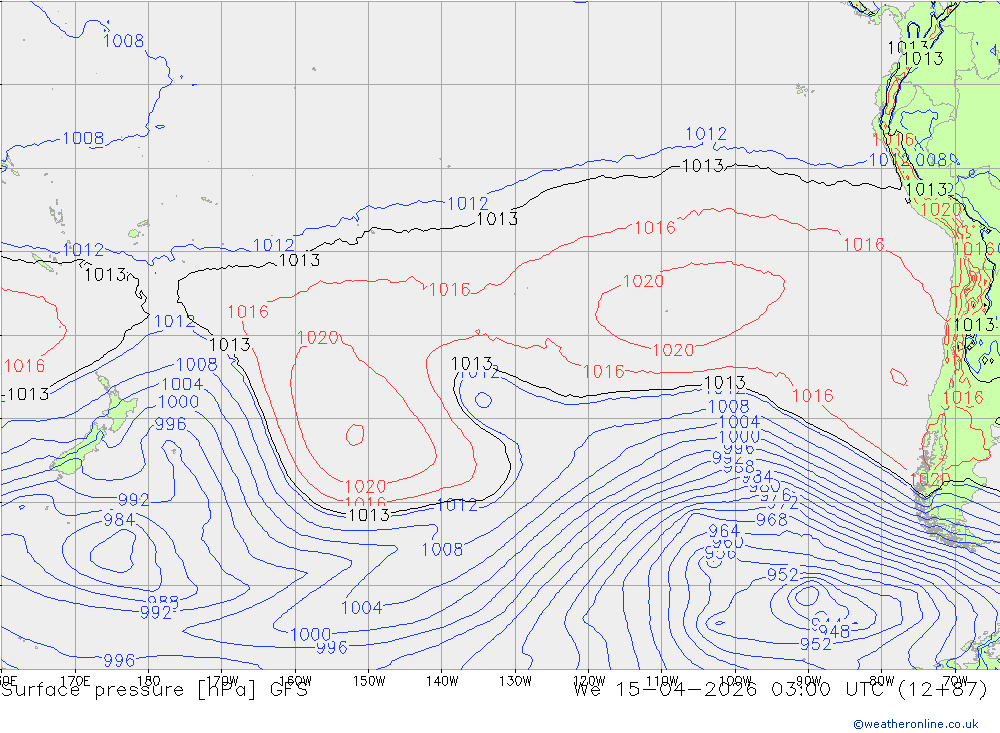
Task: Click the 150W longitude axis label
Action: 369,681
